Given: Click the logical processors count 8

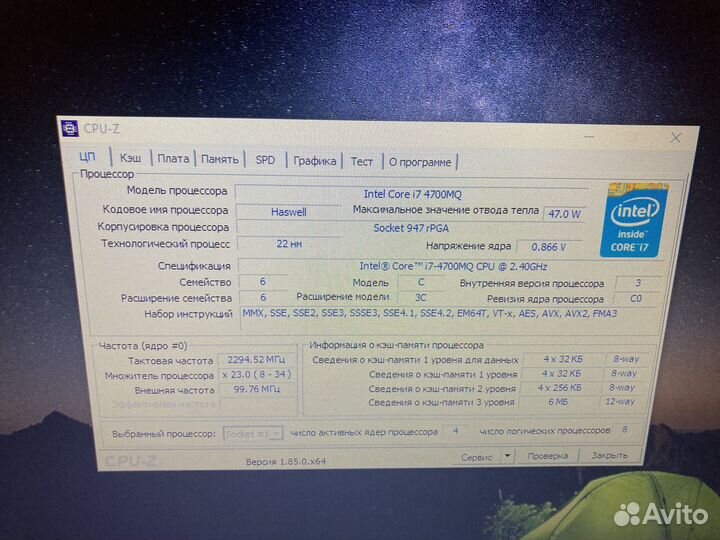Looking at the screenshot, I should pos(624,430).
